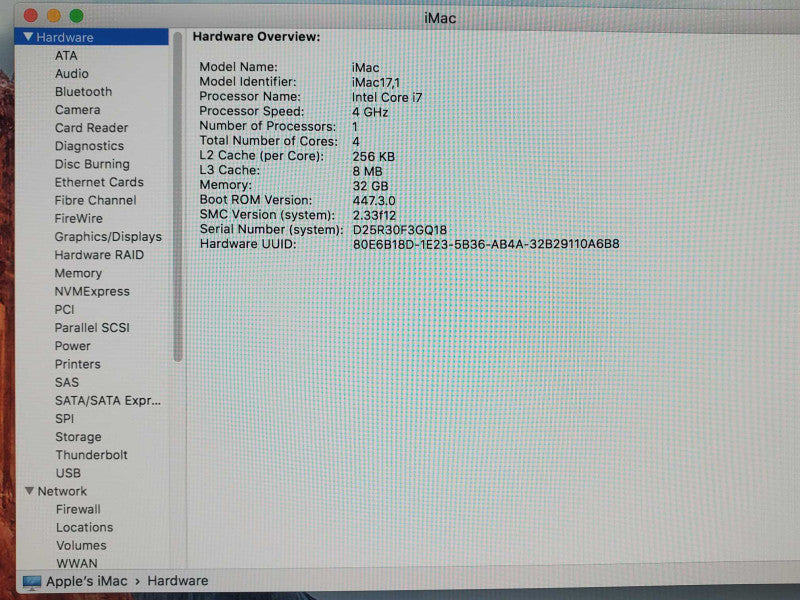Screen dimensions: 800x600
Task: Select Card Reader in the sidebar
Action: coord(92,128)
